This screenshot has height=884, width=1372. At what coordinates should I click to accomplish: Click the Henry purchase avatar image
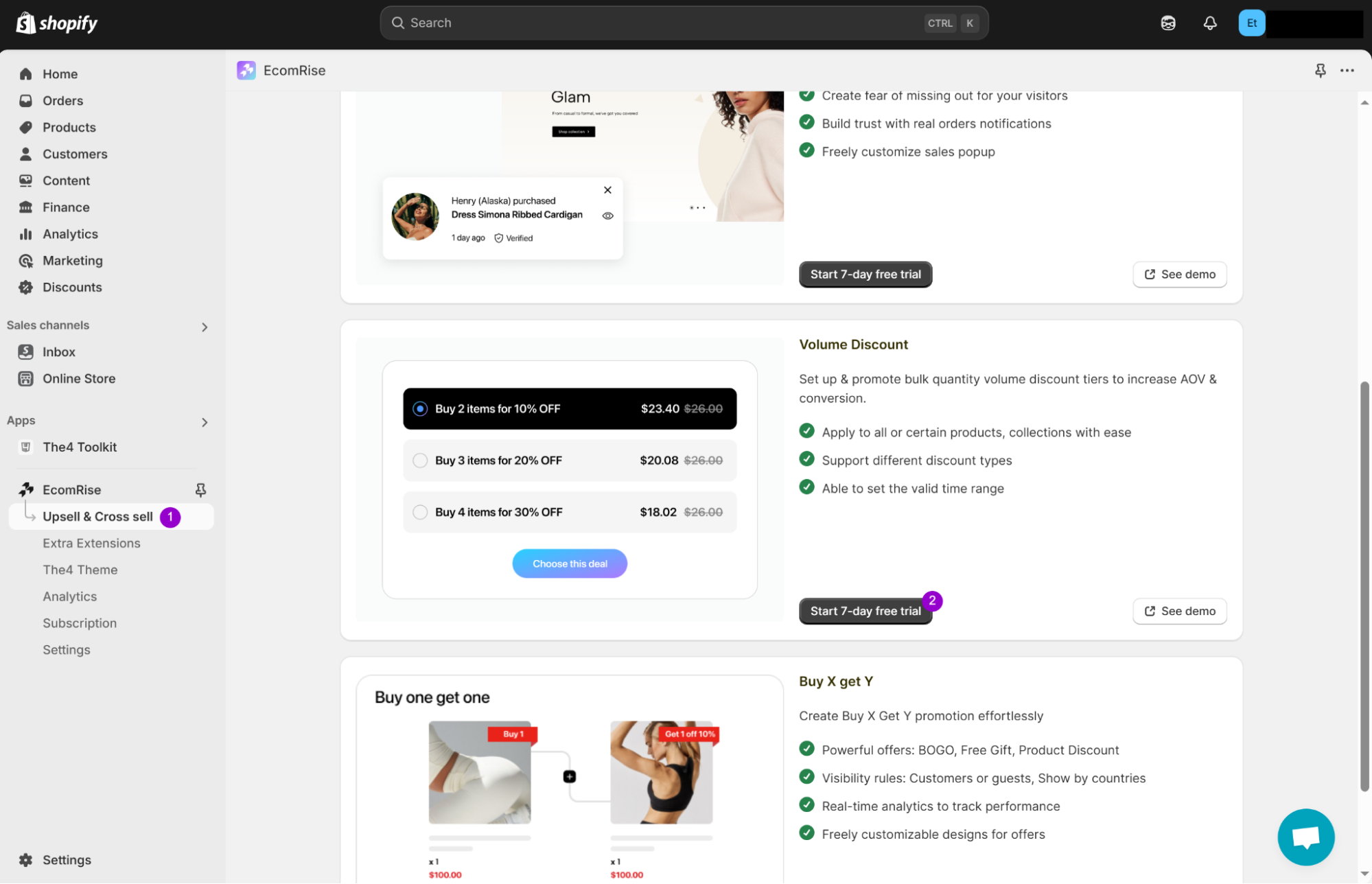point(415,216)
